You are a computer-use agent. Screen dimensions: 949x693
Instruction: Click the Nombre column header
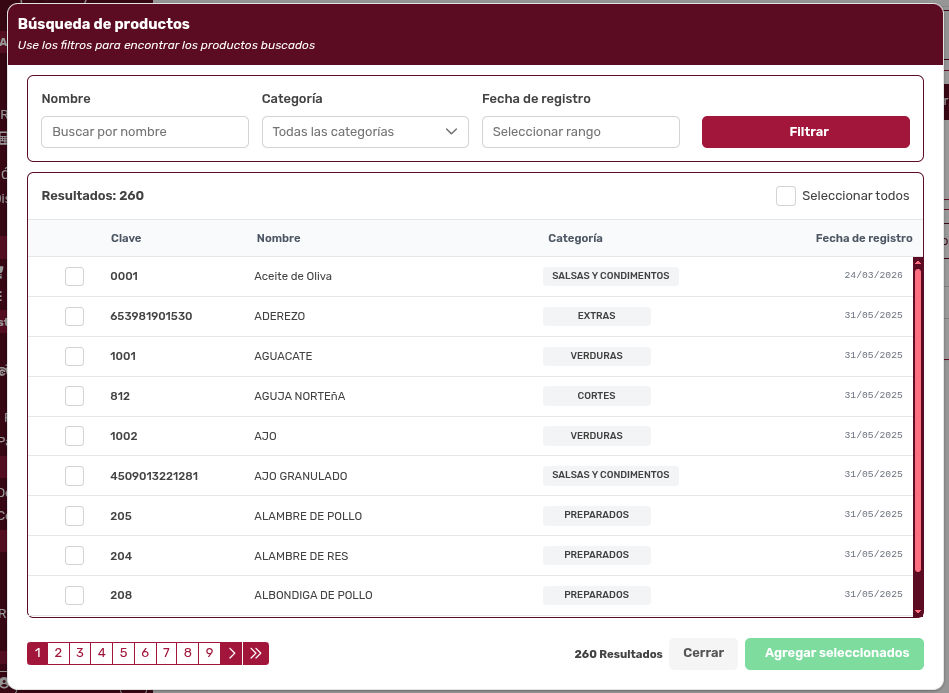[278, 238]
